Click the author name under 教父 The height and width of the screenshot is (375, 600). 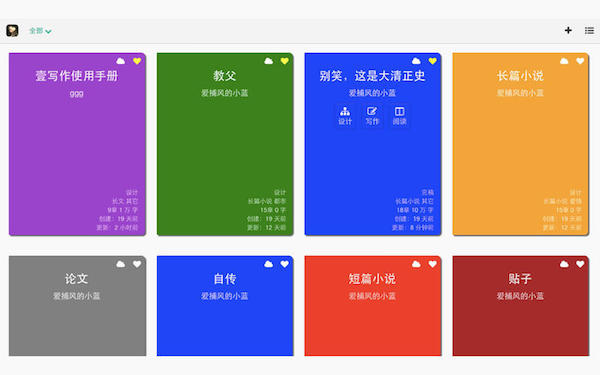pos(225,93)
